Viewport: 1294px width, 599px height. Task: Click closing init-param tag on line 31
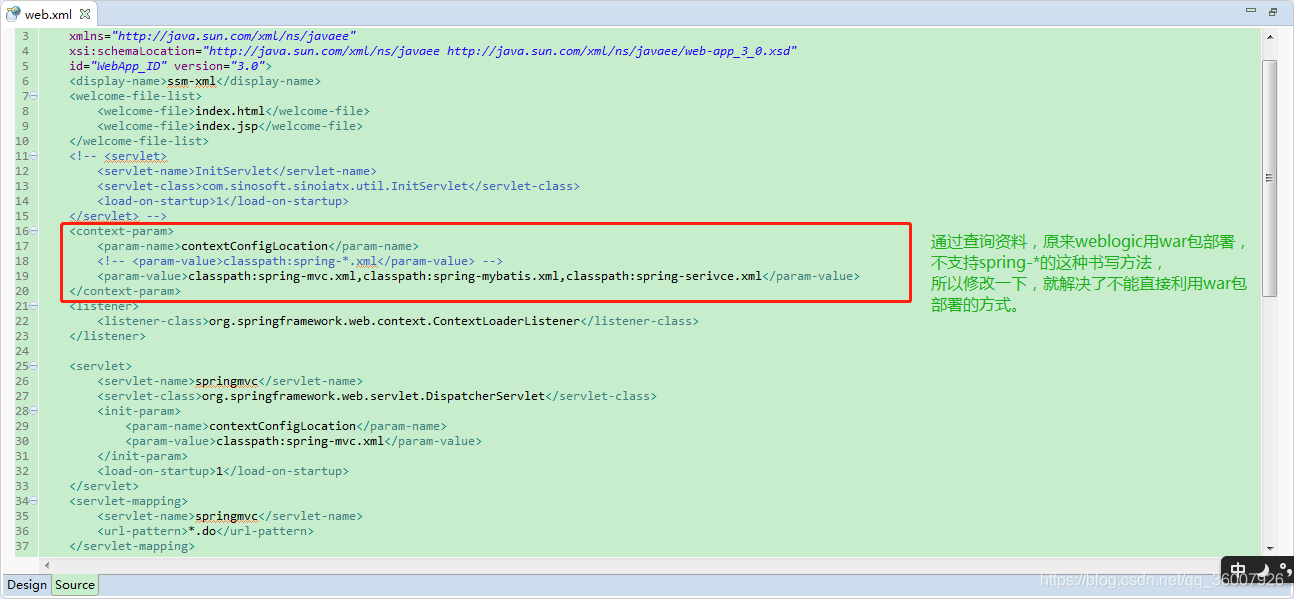[x=142, y=456]
